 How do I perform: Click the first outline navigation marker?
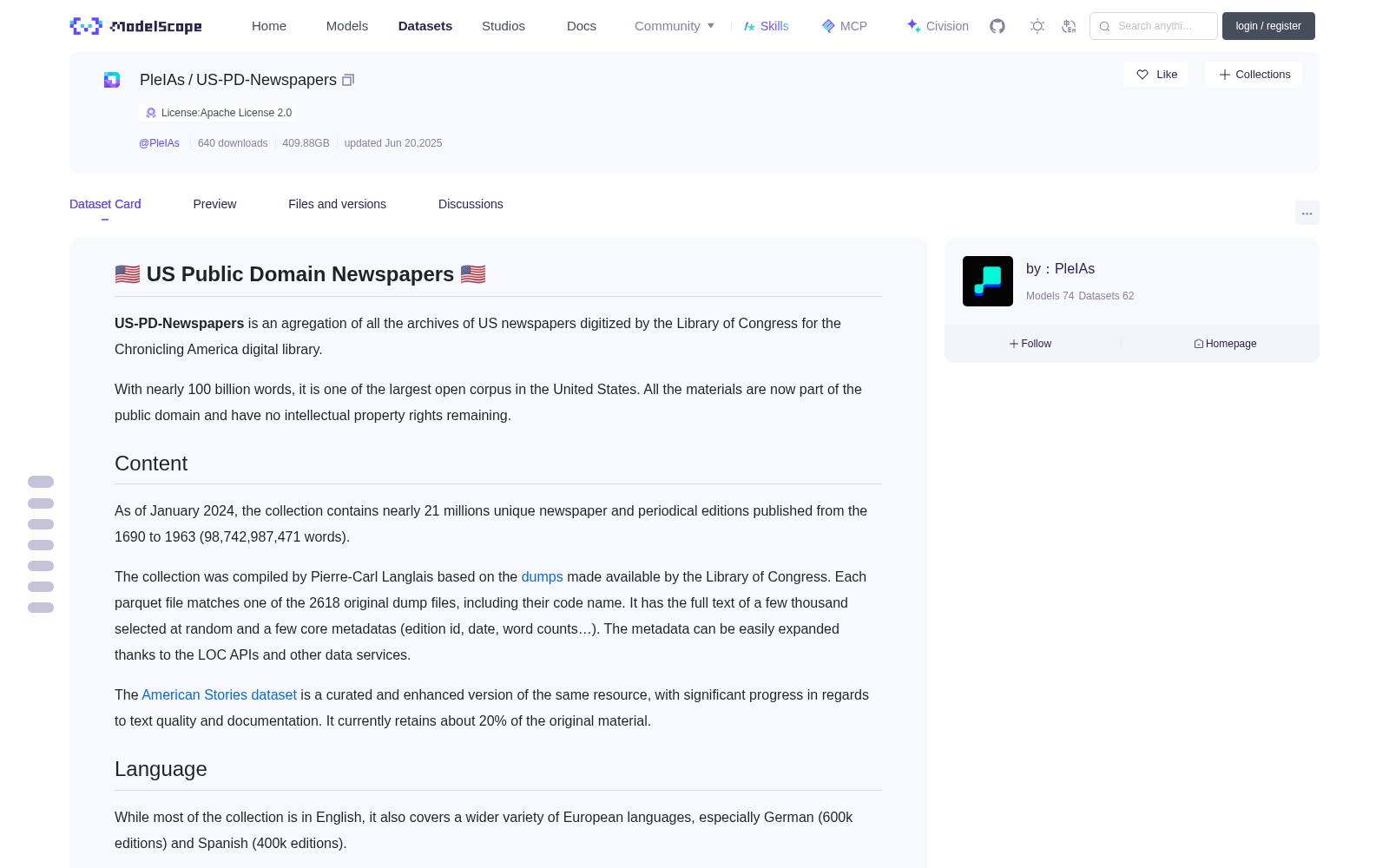click(41, 482)
